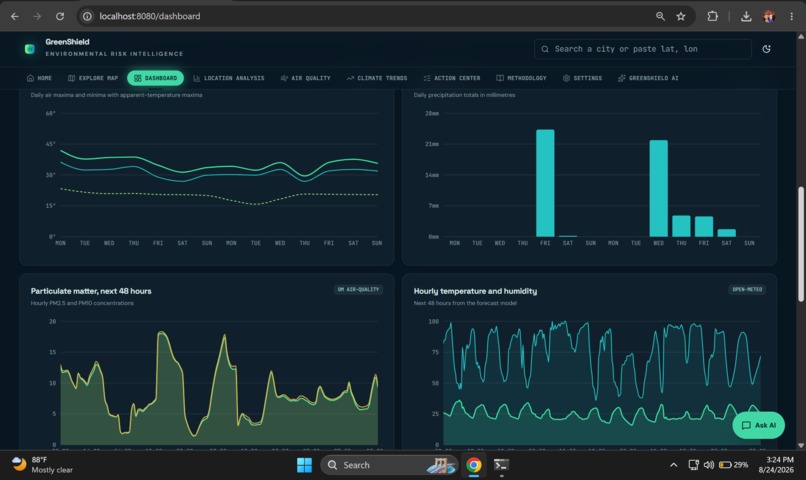Click the GreenShield logo icon
806x480 pixels.
click(30, 49)
